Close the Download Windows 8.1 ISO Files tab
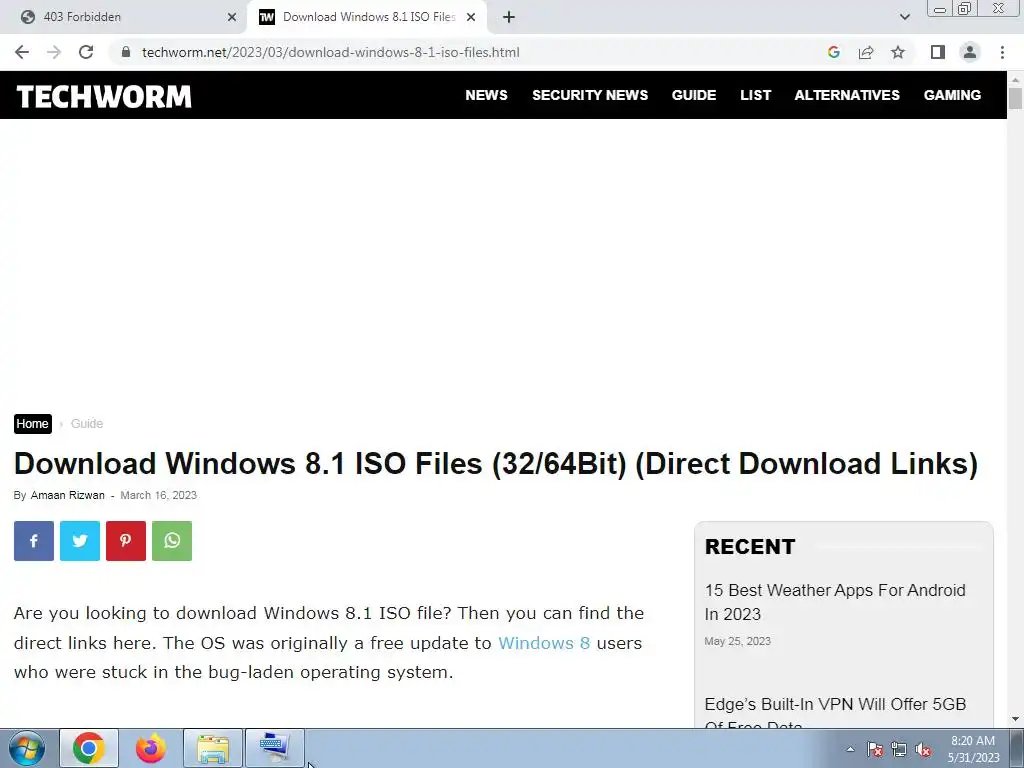Viewport: 1024px width, 768px height. tap(471, 18)
